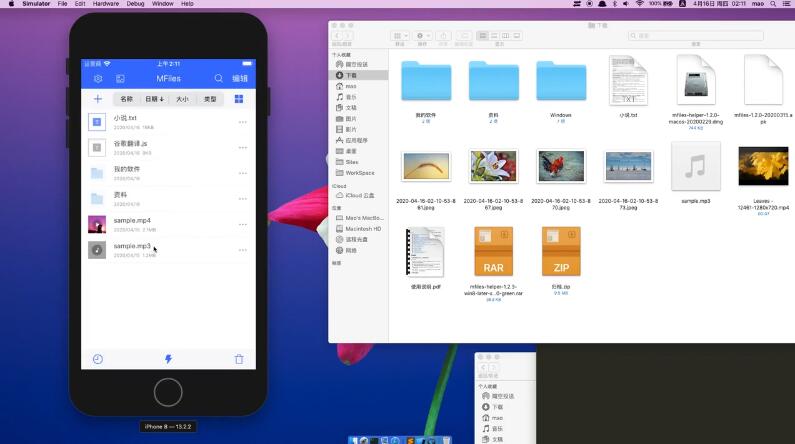This screenshot has height=444, width=795.
Task: Sort files by 类型 (type)
Action: [x=210, y=99]
